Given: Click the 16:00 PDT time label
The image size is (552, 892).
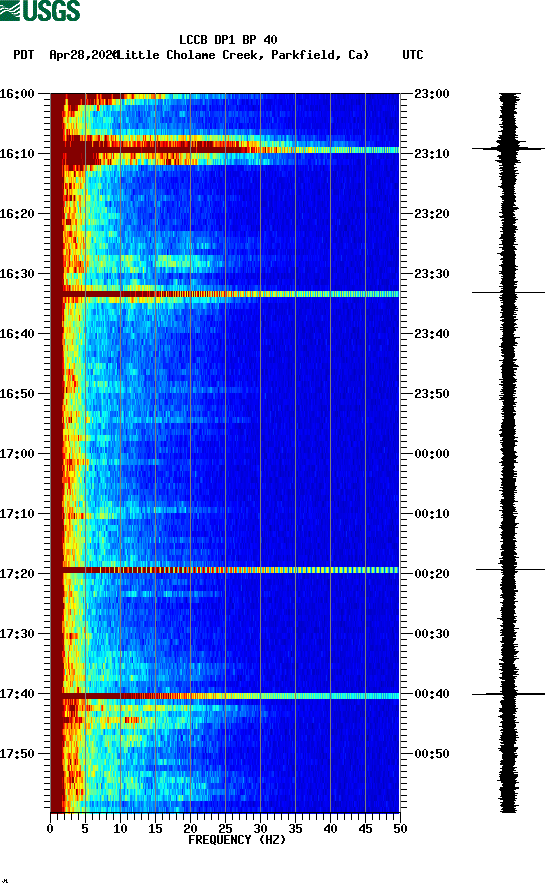Looking at the screenshot, I should tap(17, 94).
